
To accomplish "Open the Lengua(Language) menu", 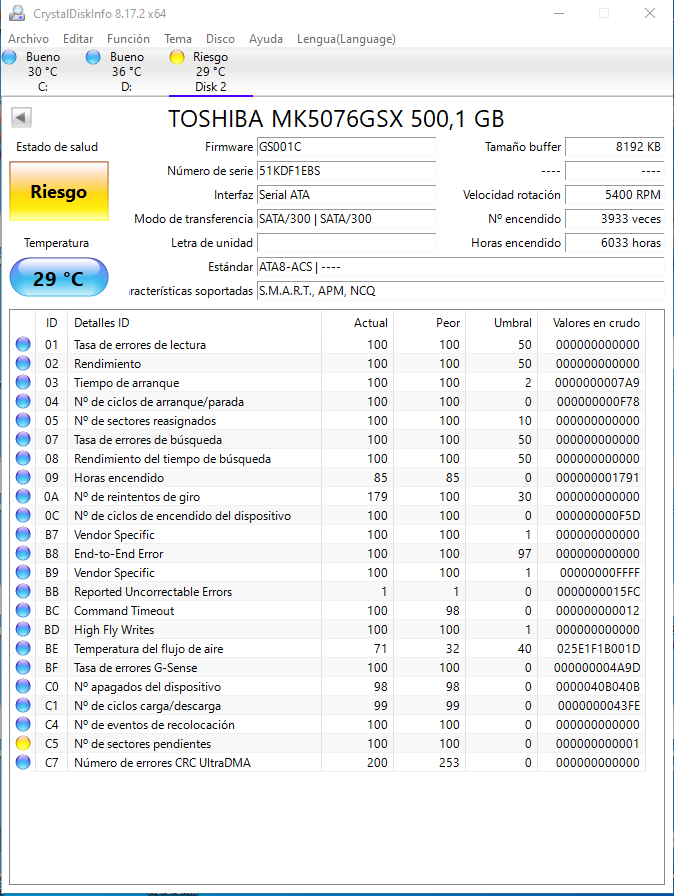I will point(346,39).
